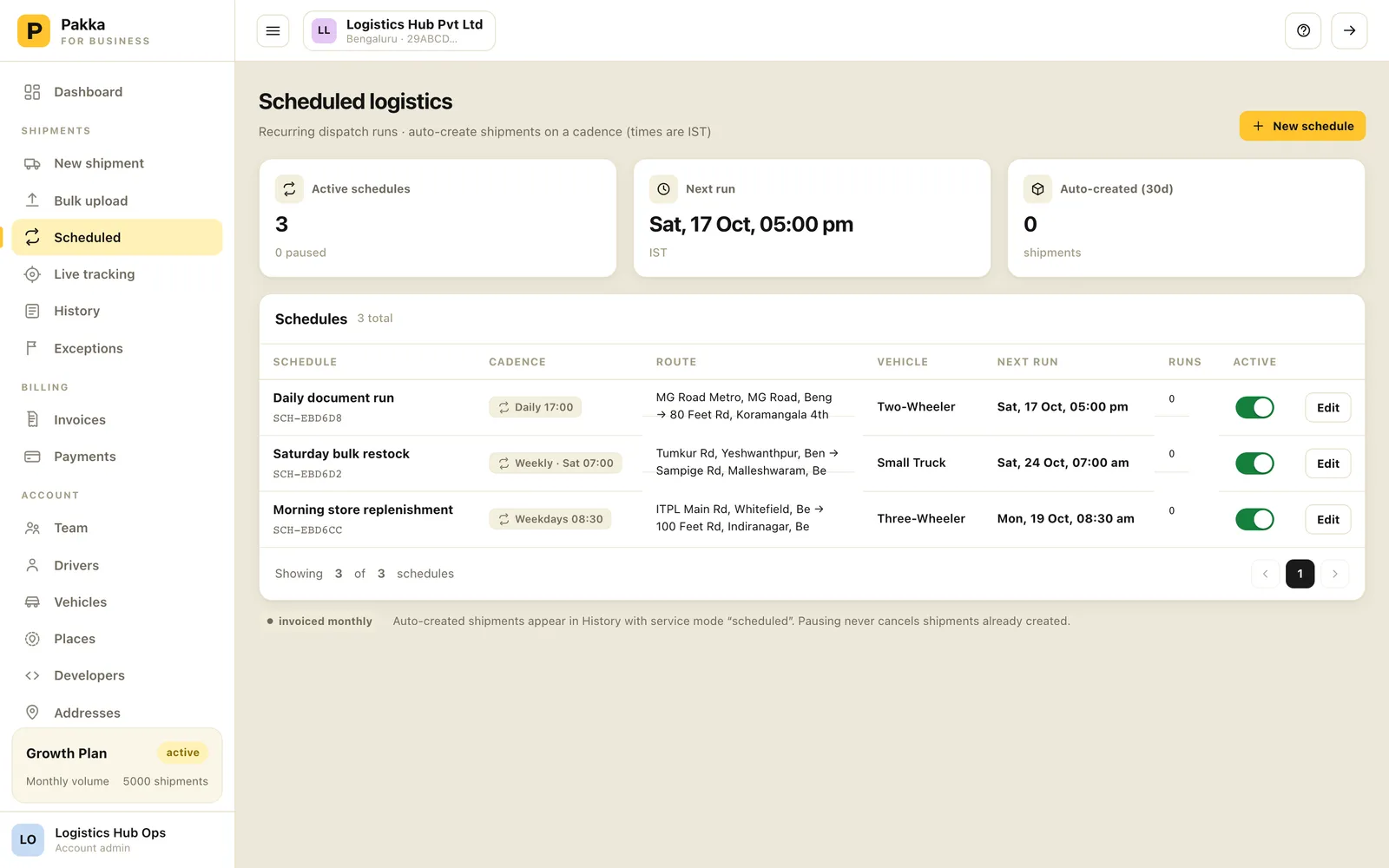Select page 1 in pagination
This screenshot has width=1389, height=868.
coord(1300,574)
